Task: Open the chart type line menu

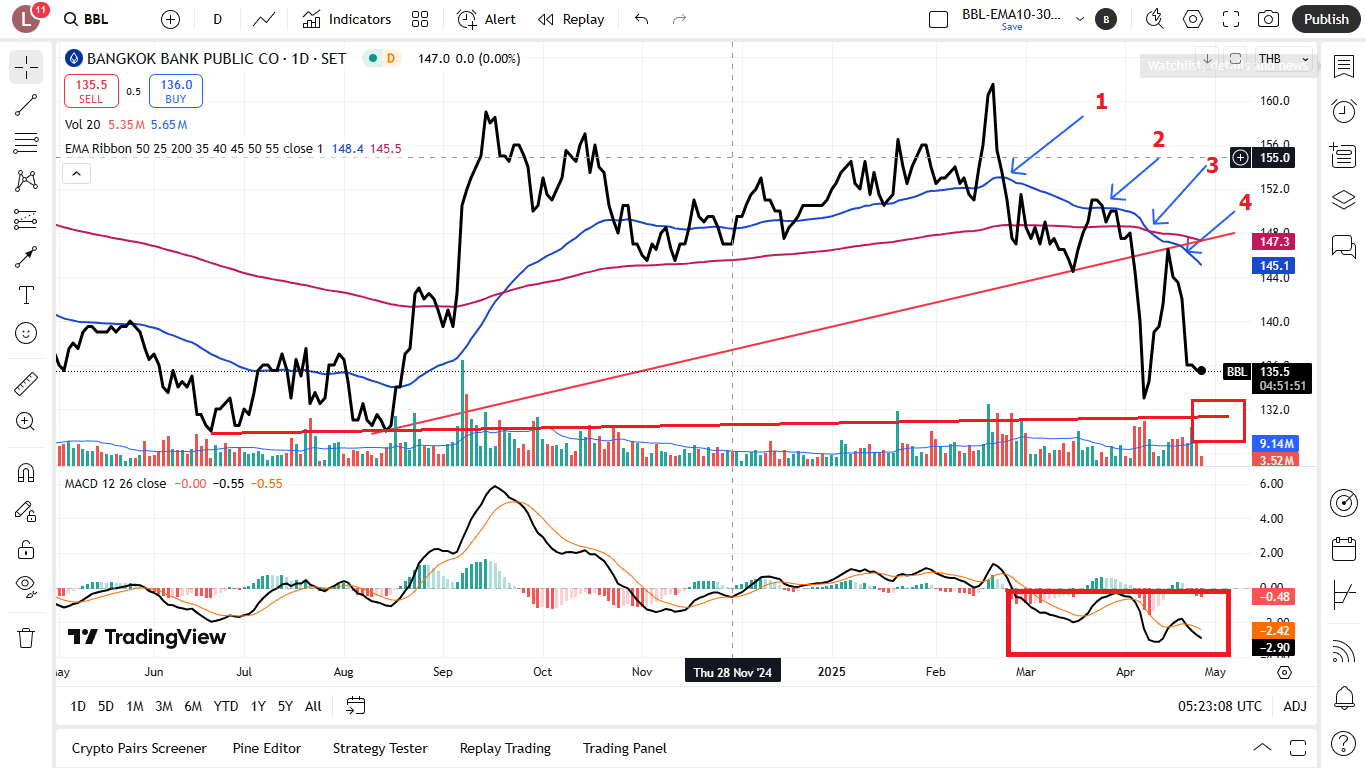Action: click(x=264, y=19)
